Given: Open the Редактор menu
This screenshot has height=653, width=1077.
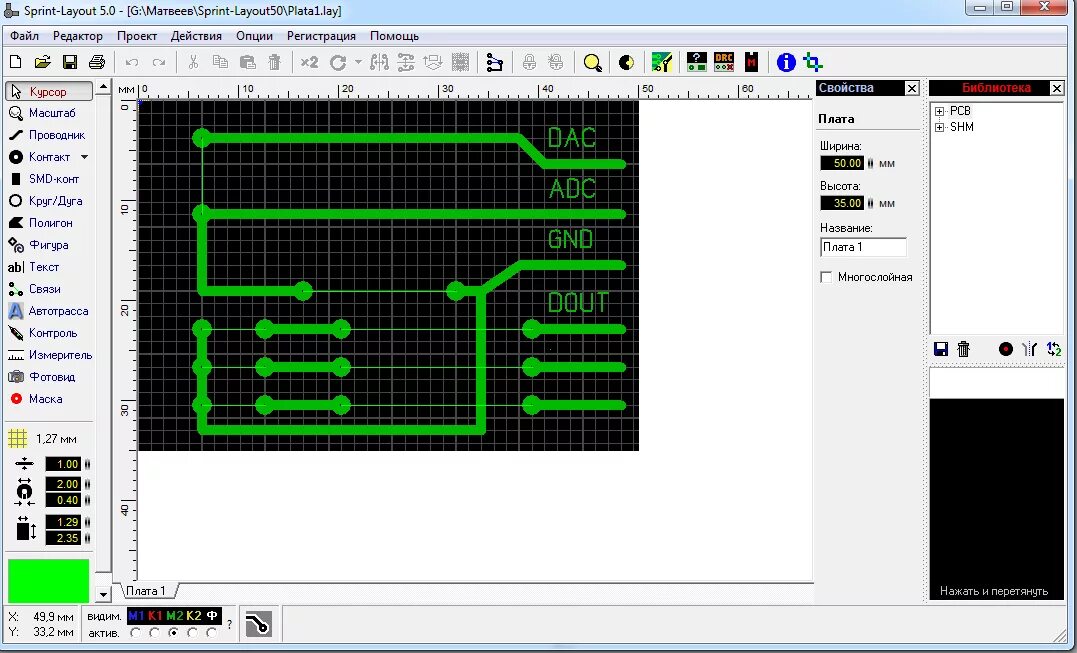Looking at the screenshot, I should tap(78, 36).
